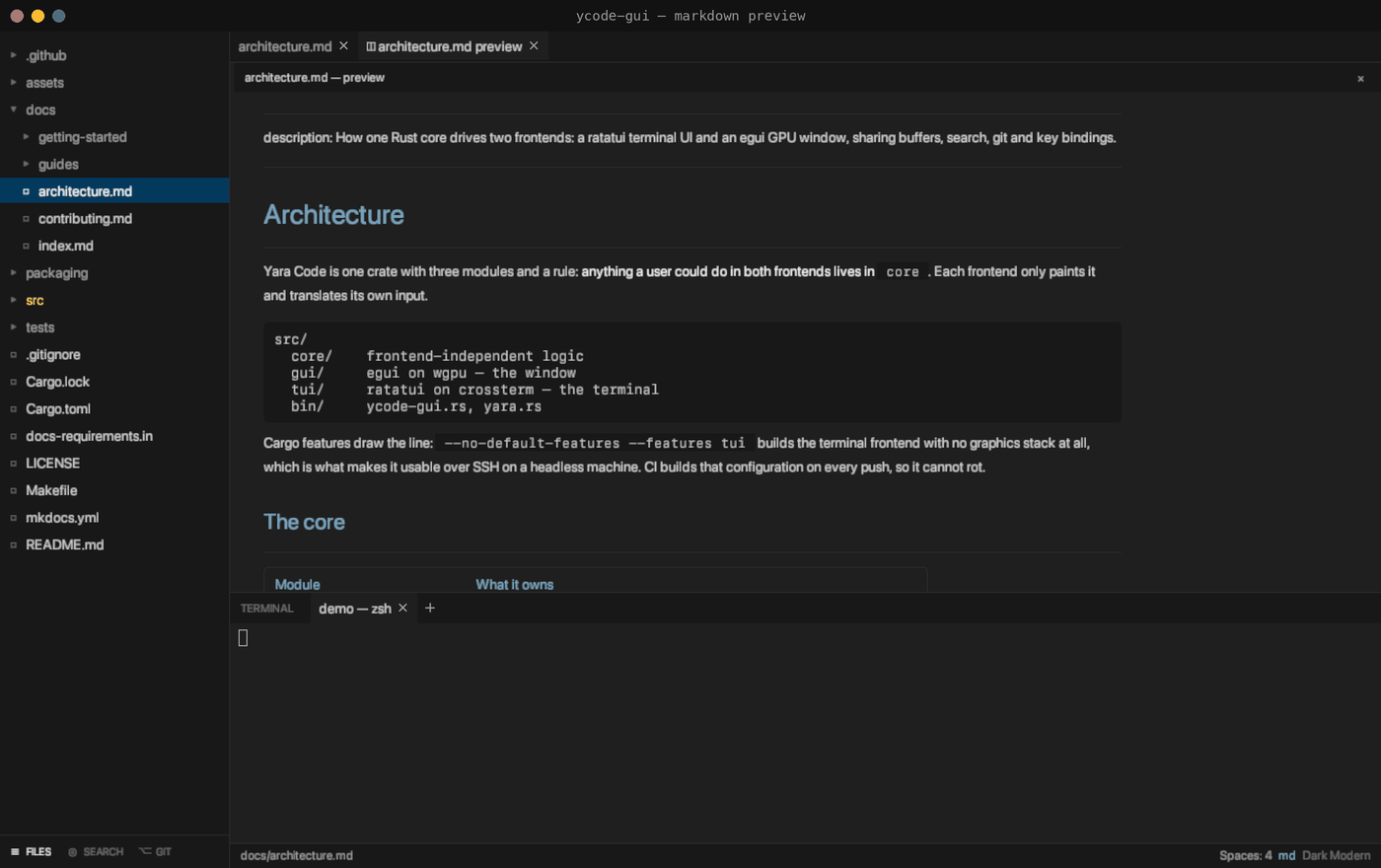1381x868 pixels.
Task: Click docs/architecture.md path in status bar
Action: click(296, 855)
